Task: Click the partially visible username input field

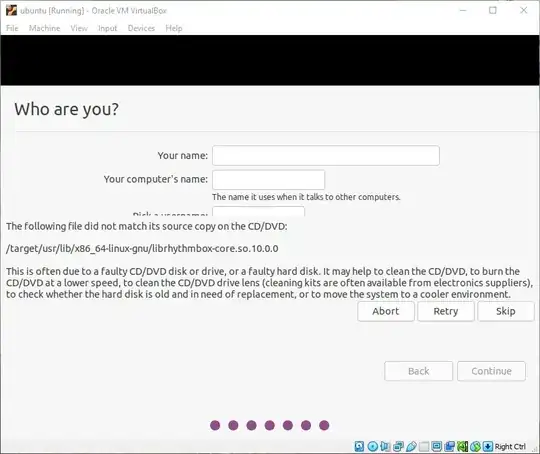Action: [x=258, y=211]
